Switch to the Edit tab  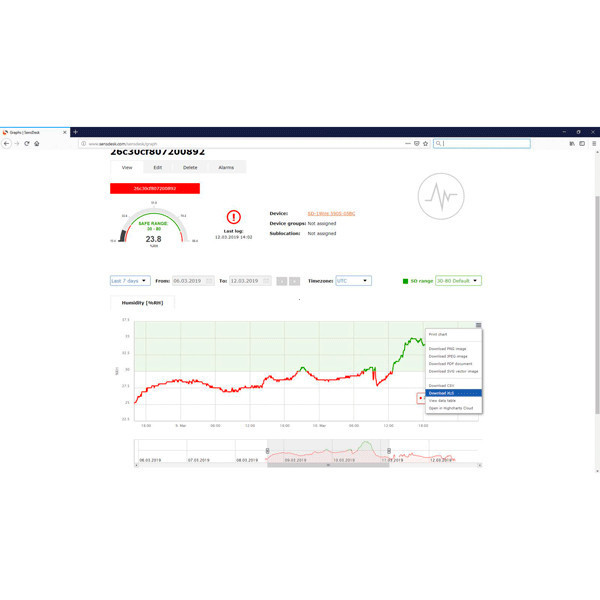pos(157,168)
